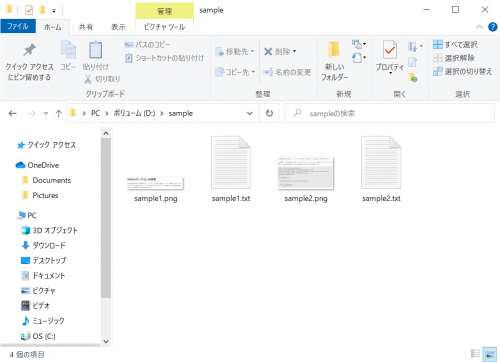Screen dimensions: 500x362
Task: Go Forward with the right arrow
Action: pyautogui.click(x=31, y=114)
